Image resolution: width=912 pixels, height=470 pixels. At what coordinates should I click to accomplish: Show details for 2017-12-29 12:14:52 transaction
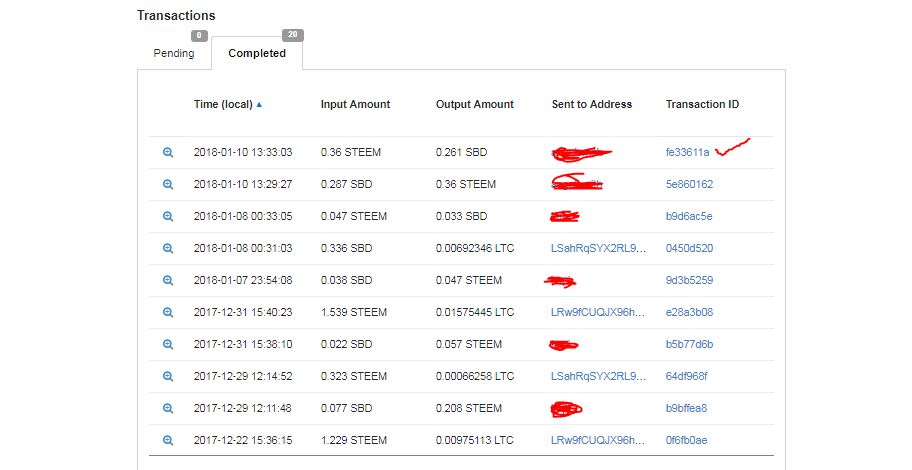point(168,376)
